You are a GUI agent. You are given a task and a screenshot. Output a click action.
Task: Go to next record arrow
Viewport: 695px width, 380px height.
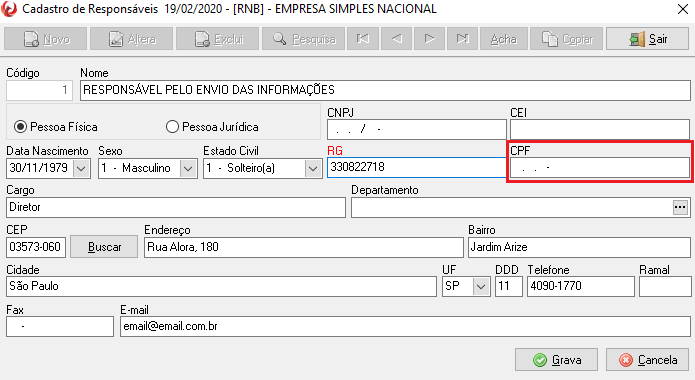click(x=429, y=39)
